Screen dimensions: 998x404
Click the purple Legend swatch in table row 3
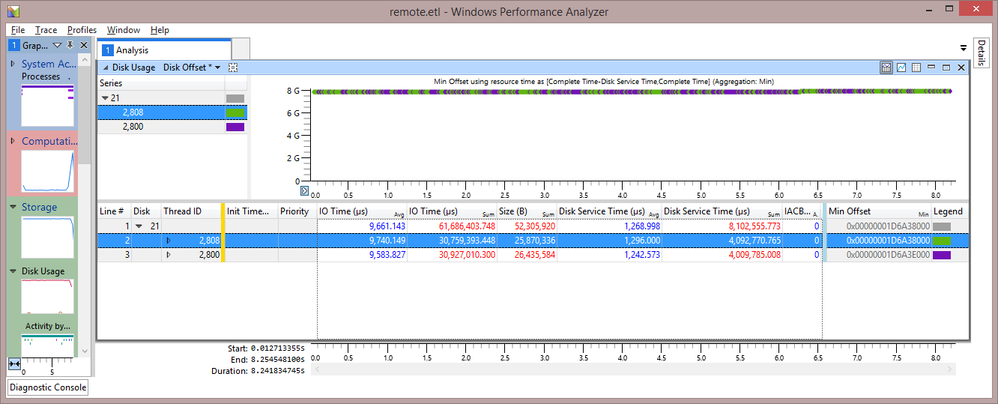[942, 254]
